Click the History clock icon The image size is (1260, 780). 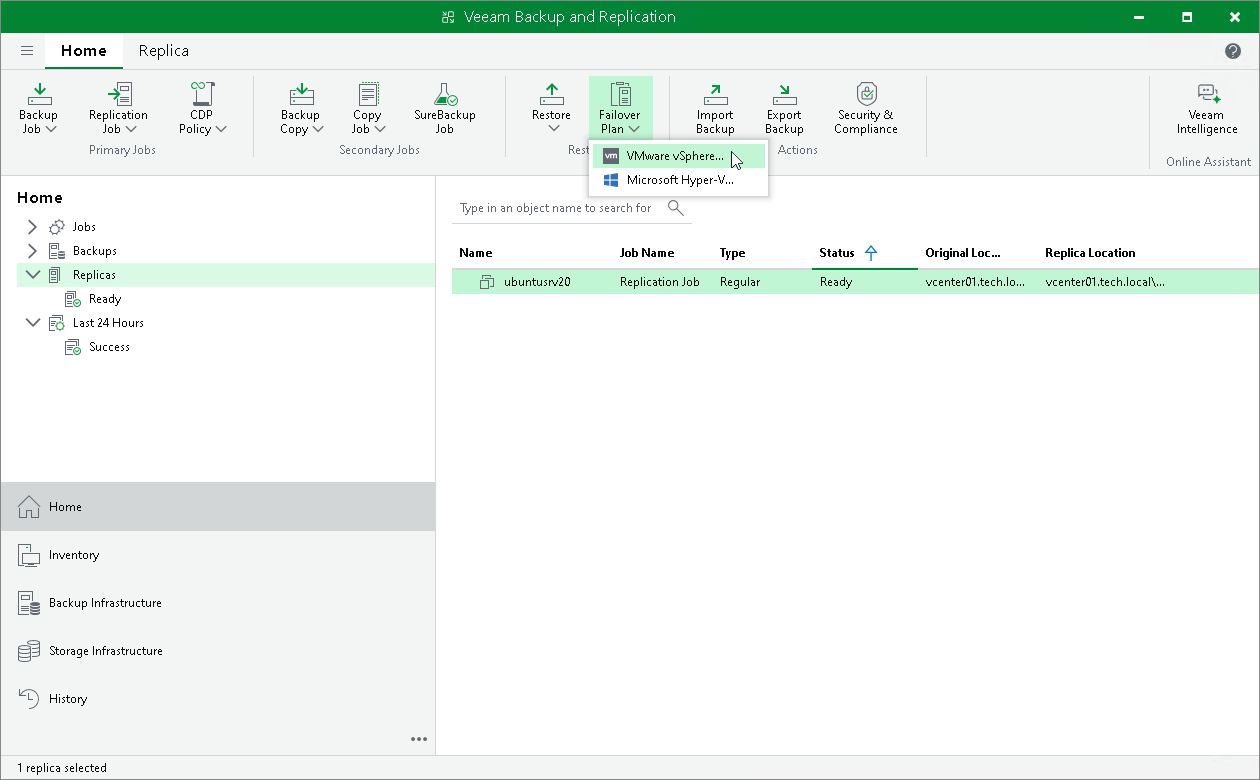pyautogui.click(x=29, y=699)
